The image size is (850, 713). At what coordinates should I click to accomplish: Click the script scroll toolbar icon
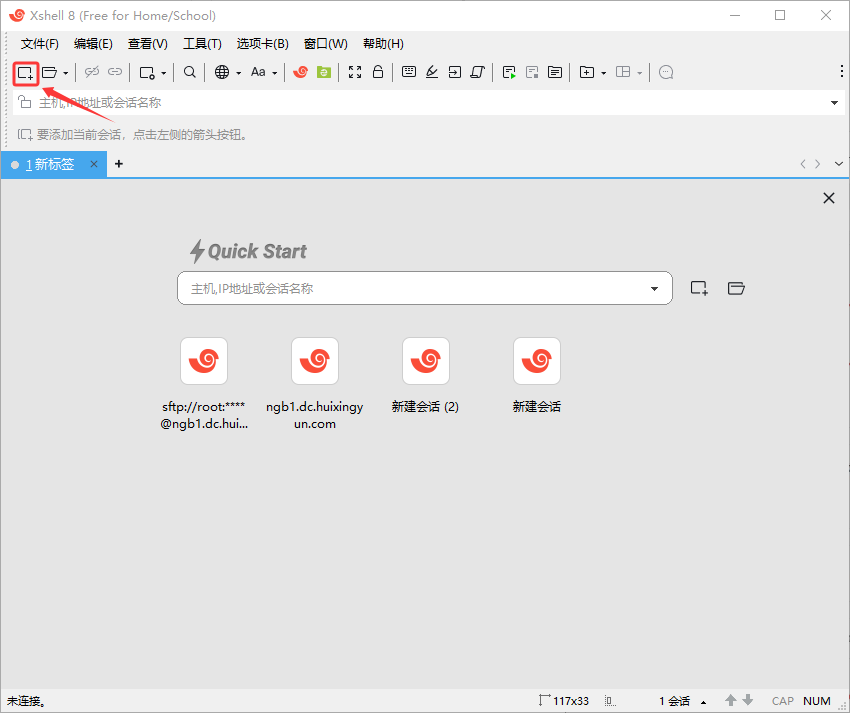coord(477,72)
